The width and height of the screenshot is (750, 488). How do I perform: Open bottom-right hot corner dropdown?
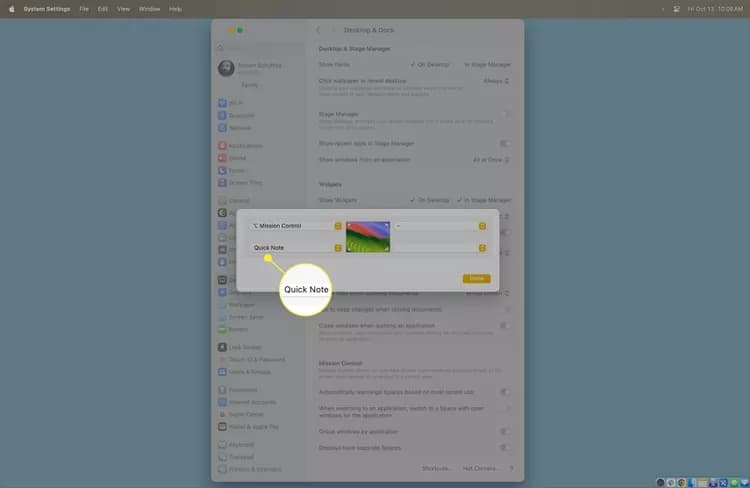pos(441,248)
